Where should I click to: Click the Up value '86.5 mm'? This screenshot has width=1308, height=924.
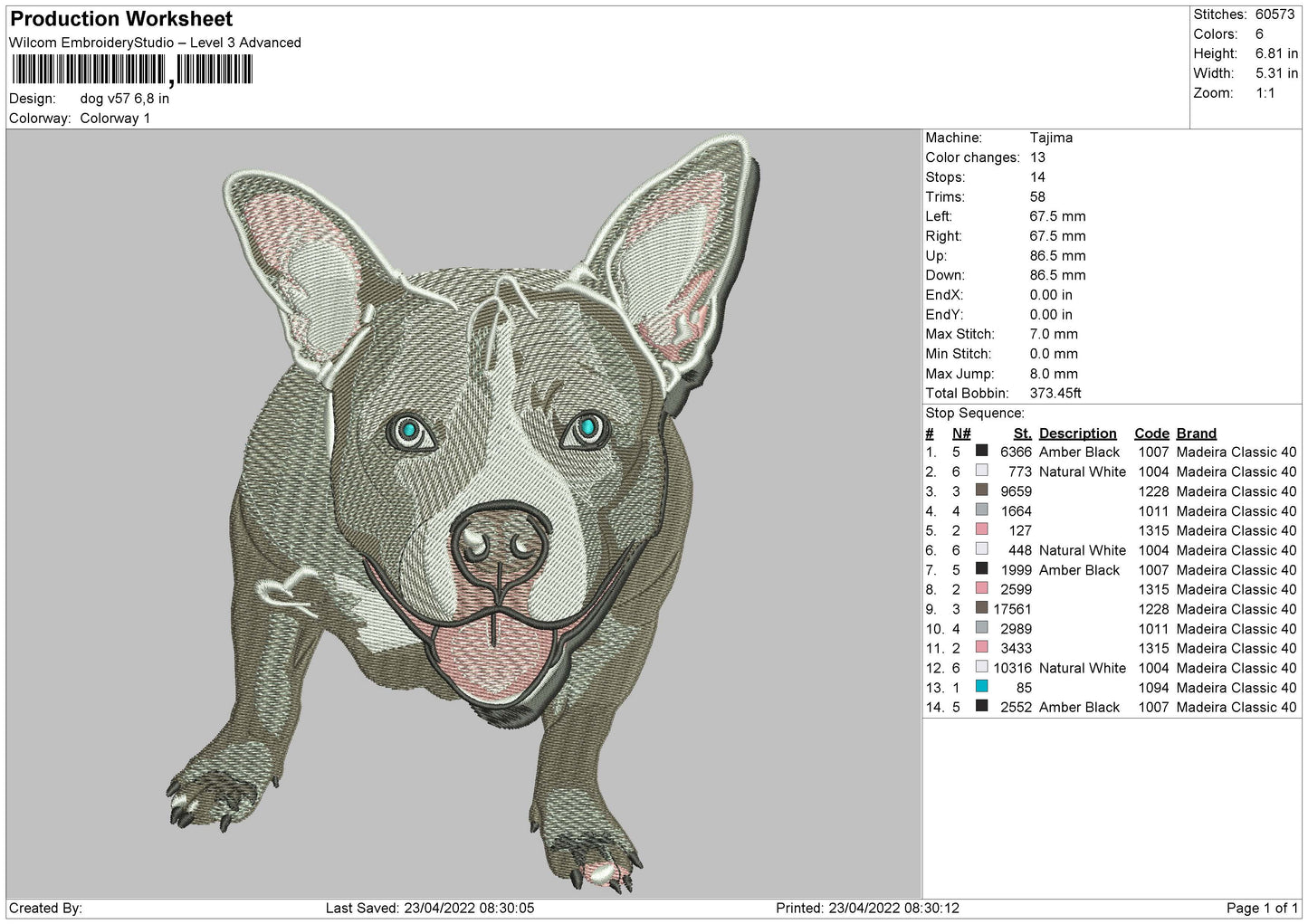click(1057, 256)
